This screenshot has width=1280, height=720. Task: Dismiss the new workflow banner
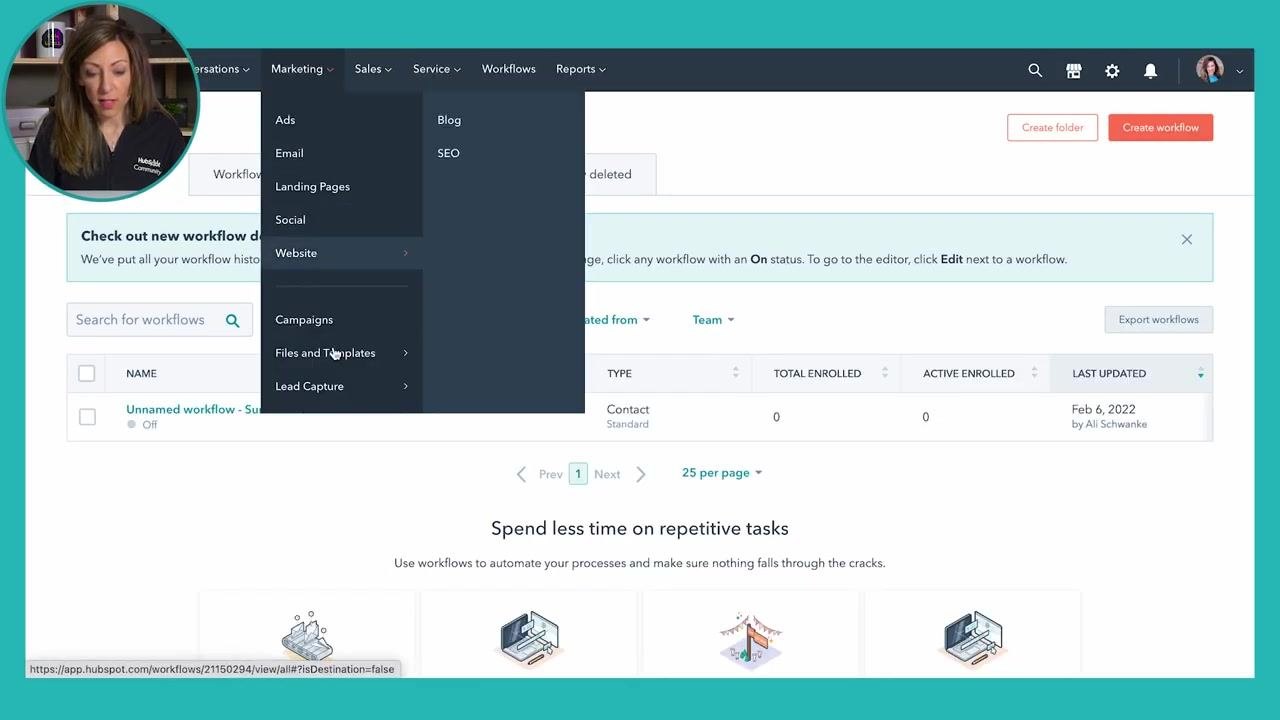[x=1187, y=239]
